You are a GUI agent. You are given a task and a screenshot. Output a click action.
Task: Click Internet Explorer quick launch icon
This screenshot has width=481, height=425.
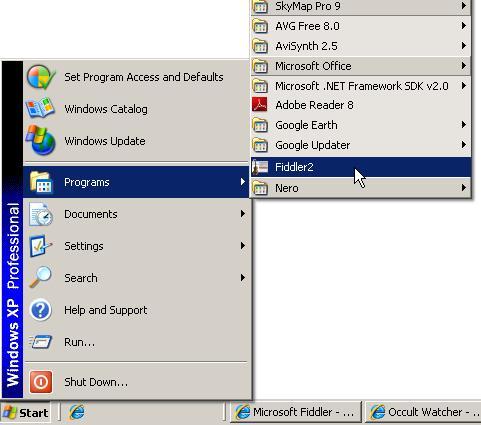coord(77,413)
